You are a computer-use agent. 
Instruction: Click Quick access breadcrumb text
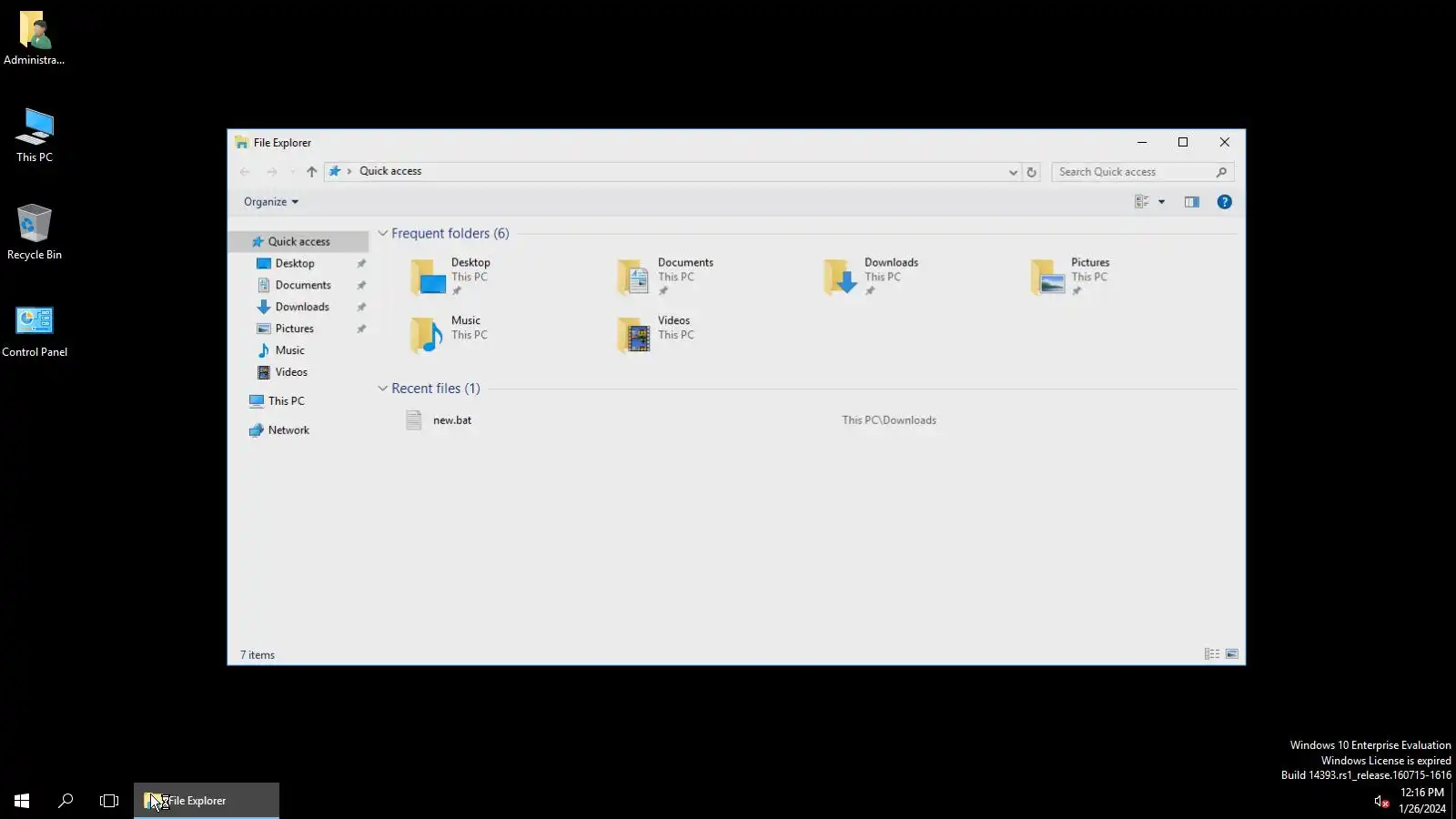pos(390,171)
